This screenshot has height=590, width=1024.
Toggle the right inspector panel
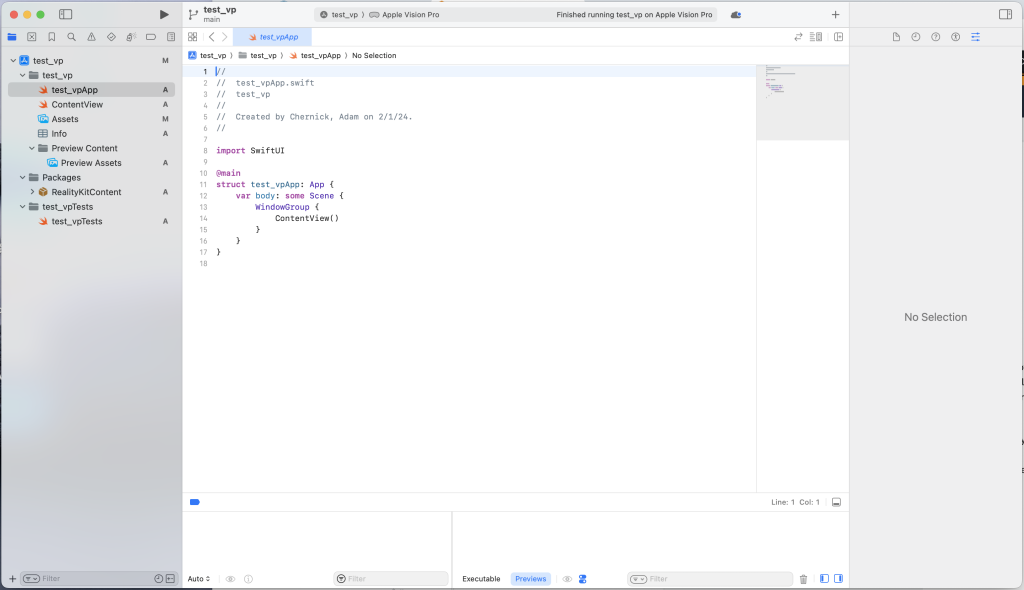pyautogui.click(x=1005, y=15)
